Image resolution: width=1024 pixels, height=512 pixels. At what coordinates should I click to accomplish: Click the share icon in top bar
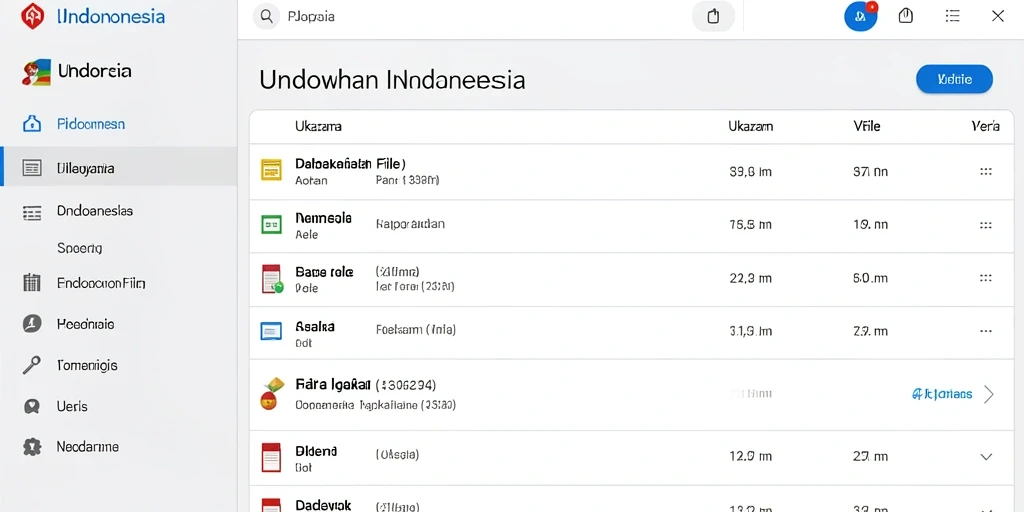click(x=906, y=16)
